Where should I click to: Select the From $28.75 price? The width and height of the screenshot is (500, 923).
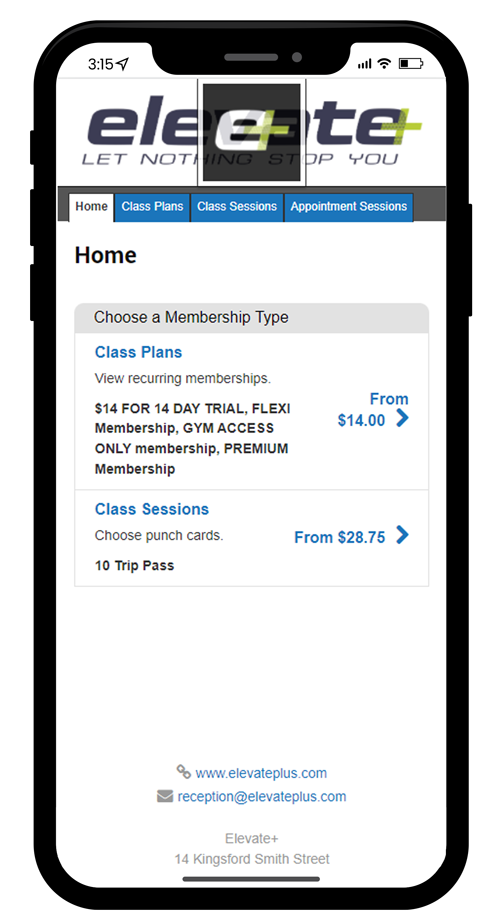(x=339, y=537)
